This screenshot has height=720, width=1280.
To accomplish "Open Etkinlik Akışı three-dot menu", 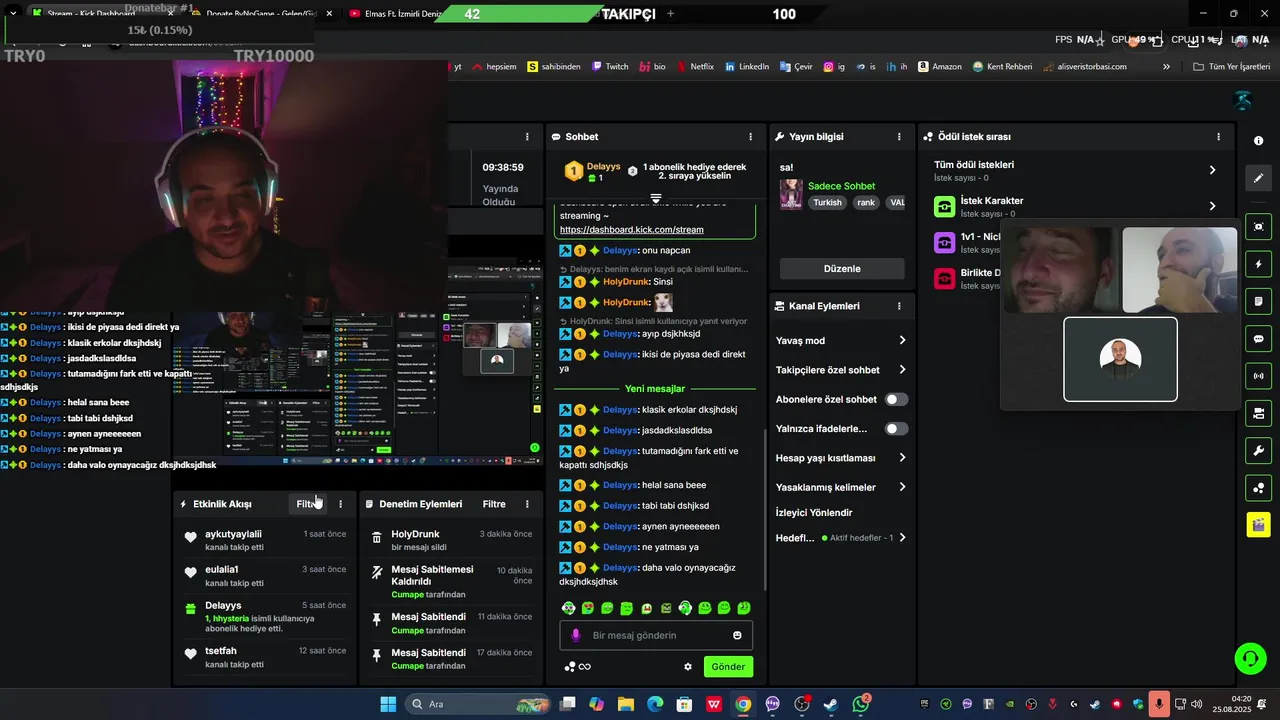I will coord(340,504).
